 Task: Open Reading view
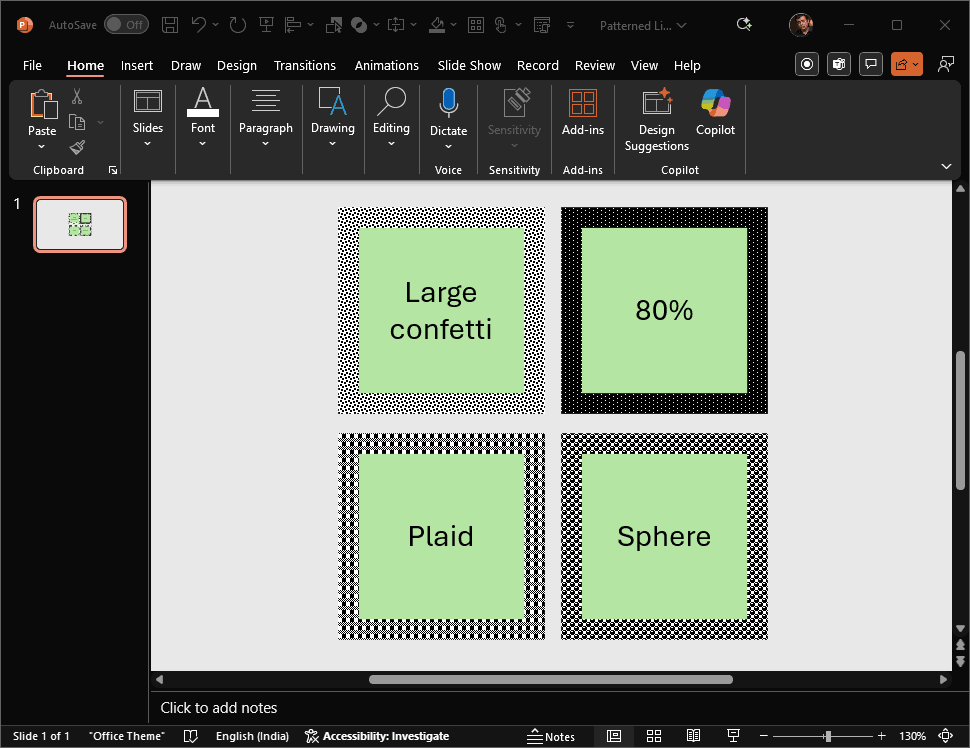[x=694, y=735]
